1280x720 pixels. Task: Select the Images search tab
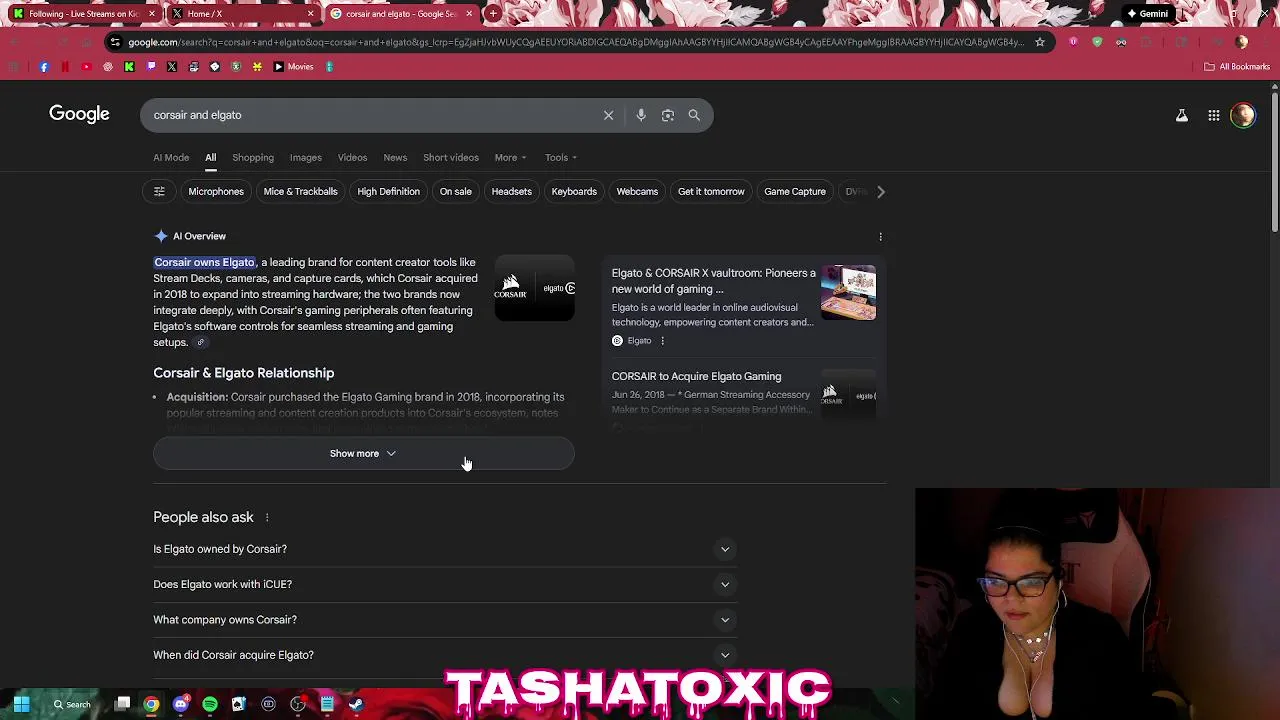(x=306, y=157)
